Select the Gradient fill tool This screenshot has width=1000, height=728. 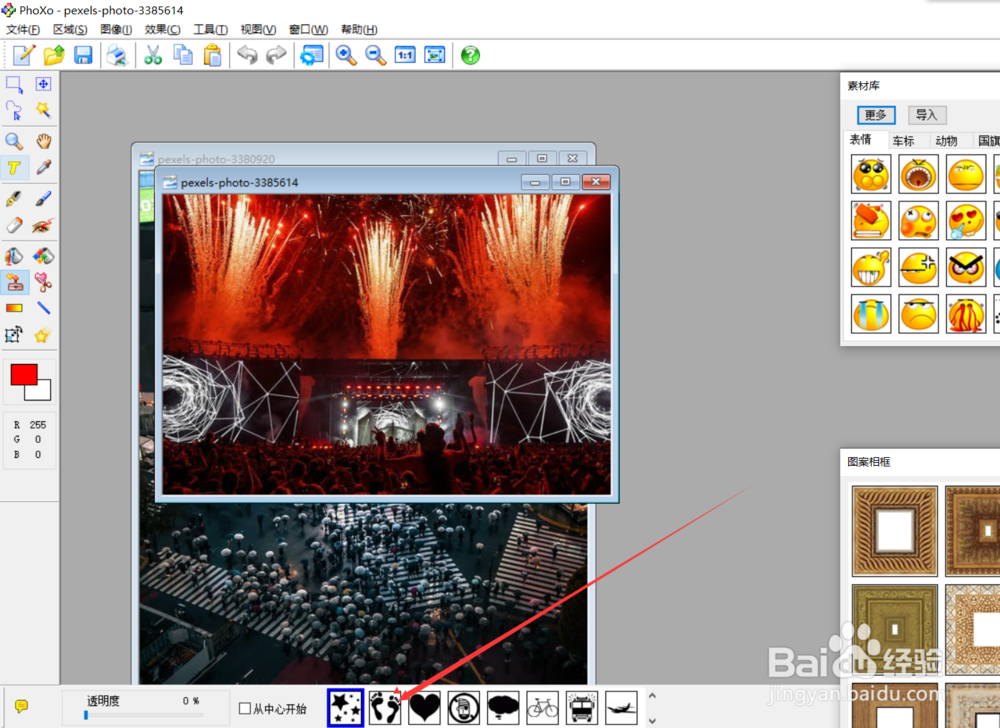click(x=14, y=309)
